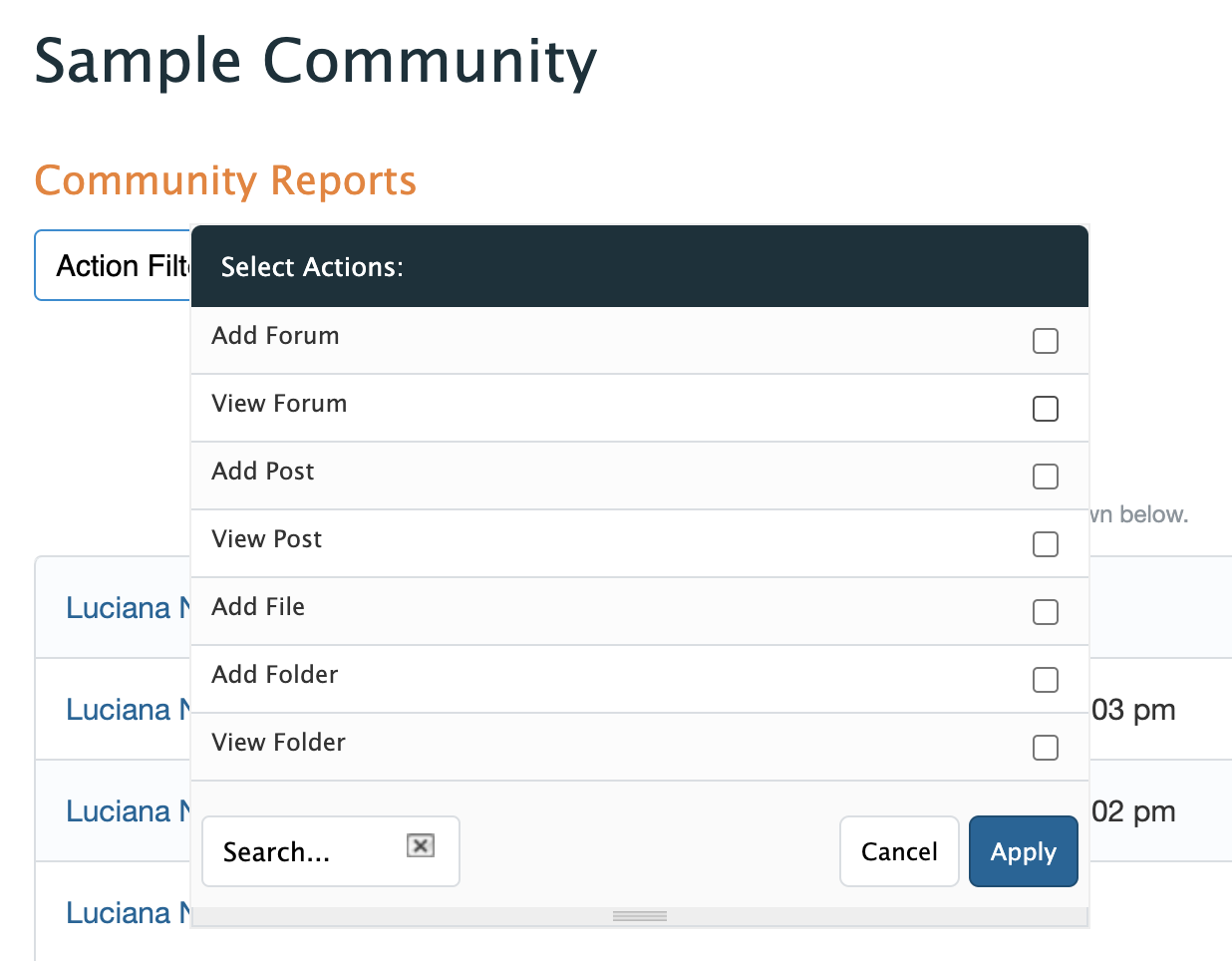The height and width of the screenshot is (961, 1232).
Task: Enable the View Folder checkbox
Action: (1045, 748)
